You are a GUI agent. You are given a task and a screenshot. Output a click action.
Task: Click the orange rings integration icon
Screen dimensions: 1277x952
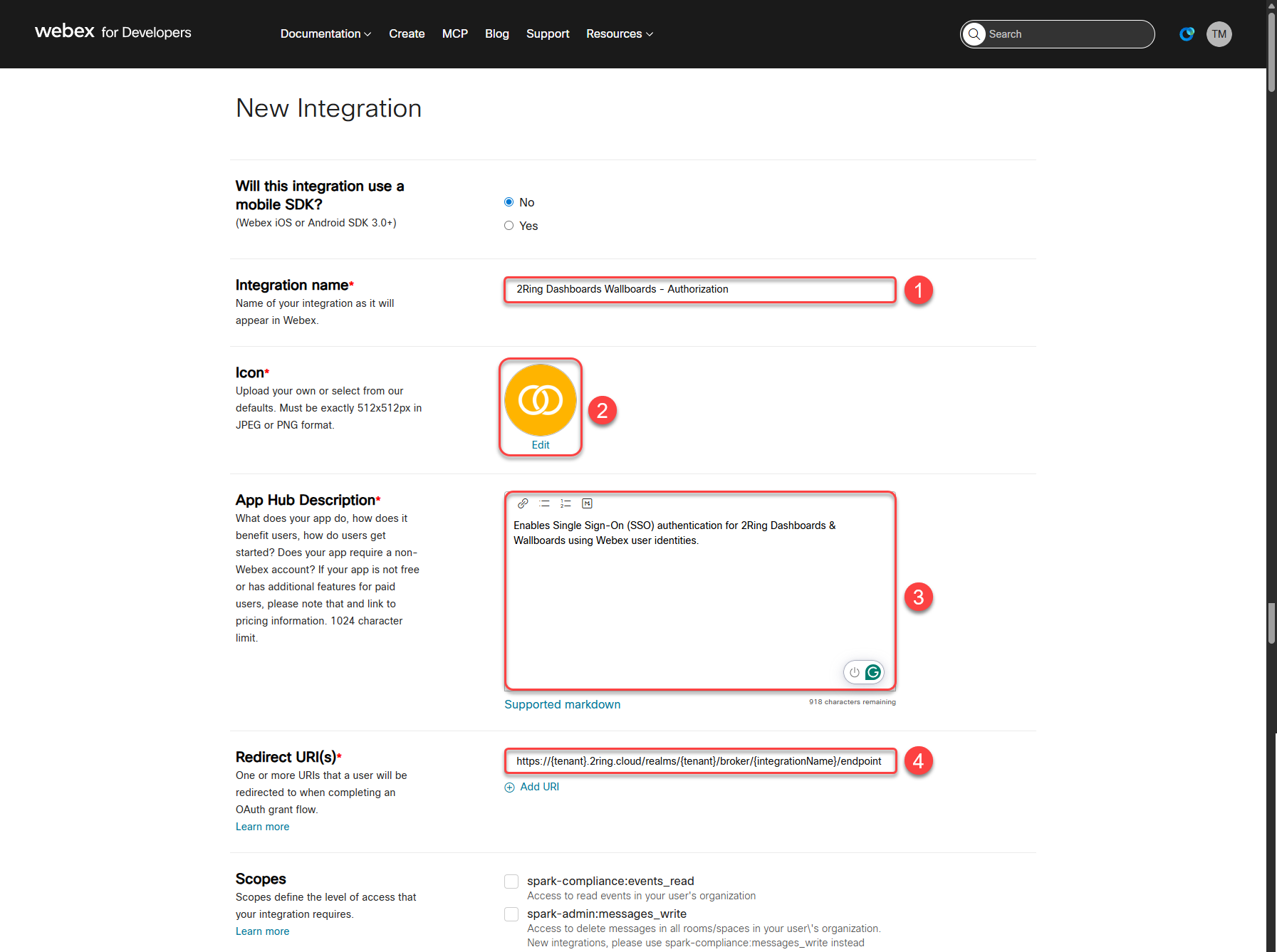click(x=541, y=400)
